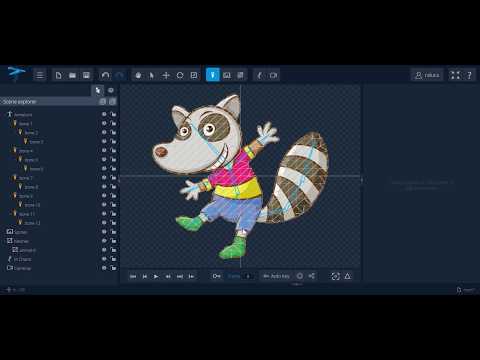Select the scale tool icon
Screen dimensions: 480x360
click(194, 75)
